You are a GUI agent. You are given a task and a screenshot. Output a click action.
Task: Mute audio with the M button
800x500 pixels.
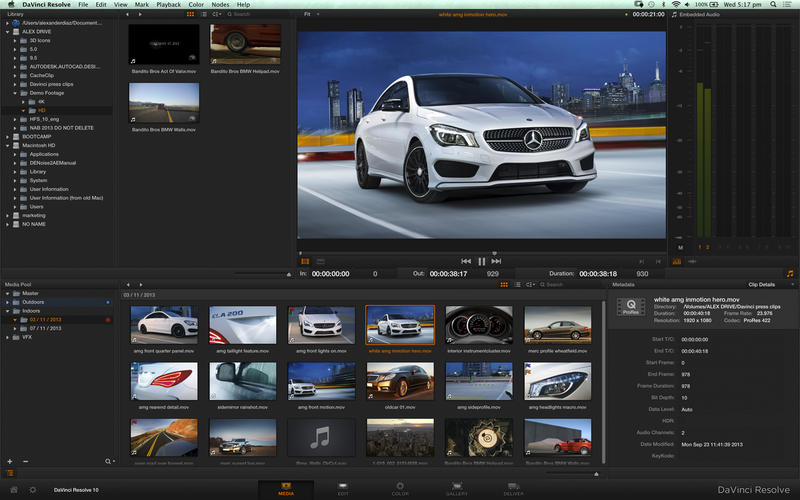[680, 247]
